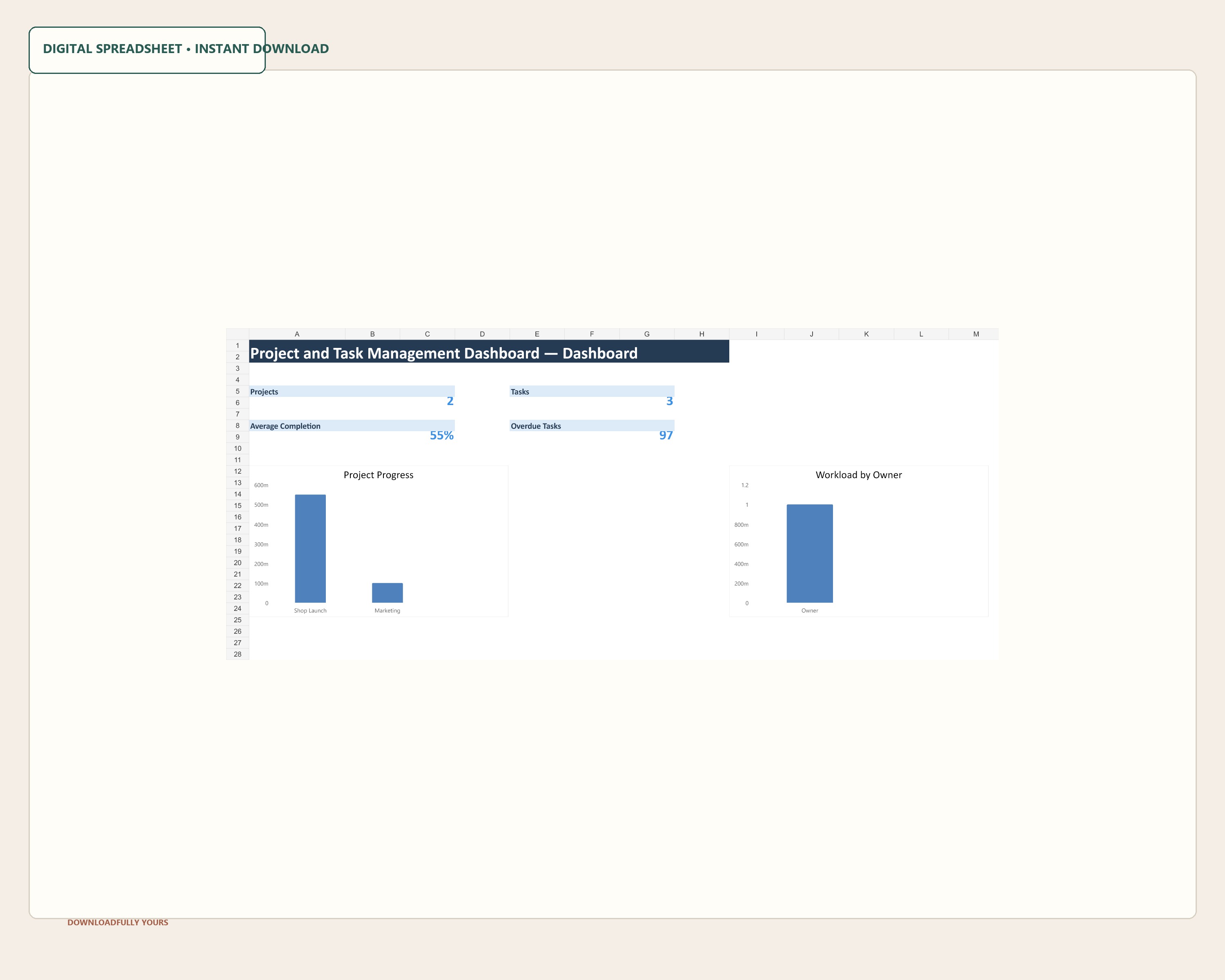Screen dimensions: 1225x980
Task: Click the Marketing bar in chart
Action: (388, 592)
